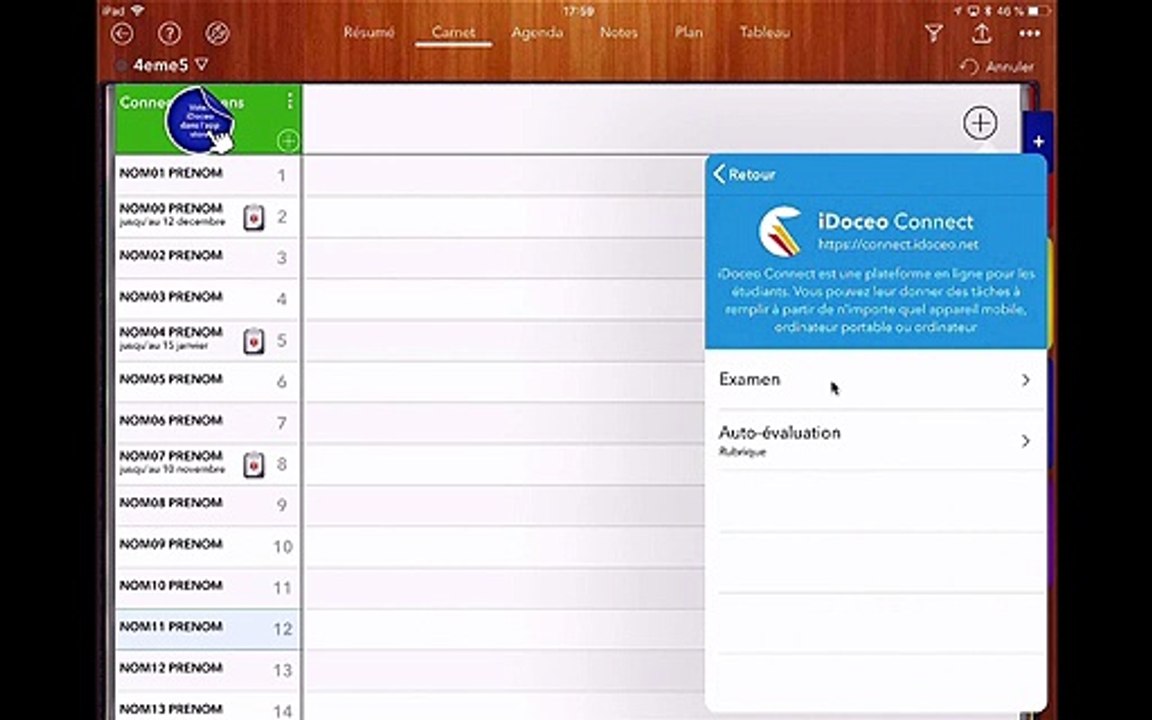The width and height of the screenshot is (1152, 720).
Task: Select student NOM00 PRENOM
Action: tap(171, 209)
